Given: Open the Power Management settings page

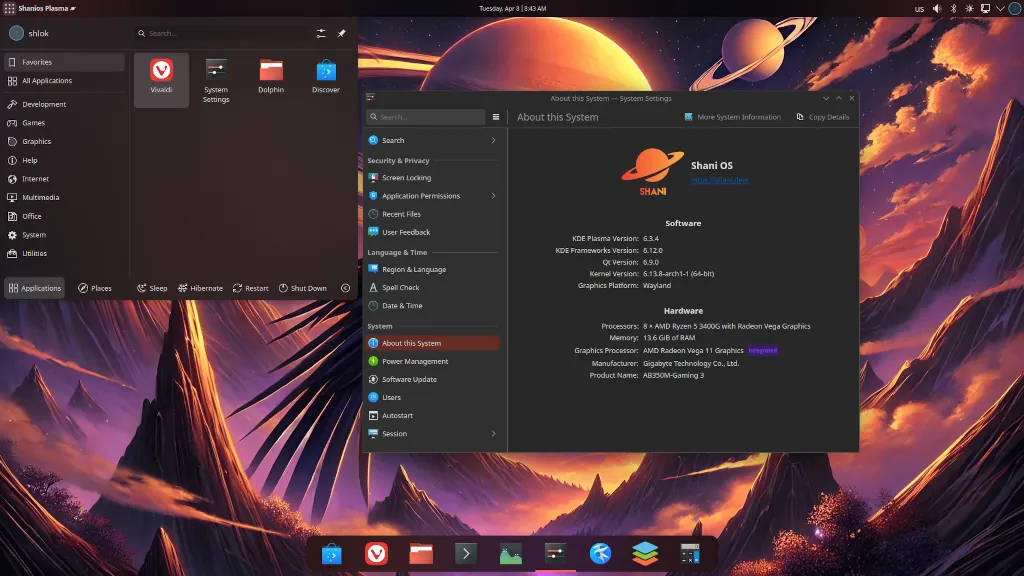Looking at the screenshot, I should point(414,361).
